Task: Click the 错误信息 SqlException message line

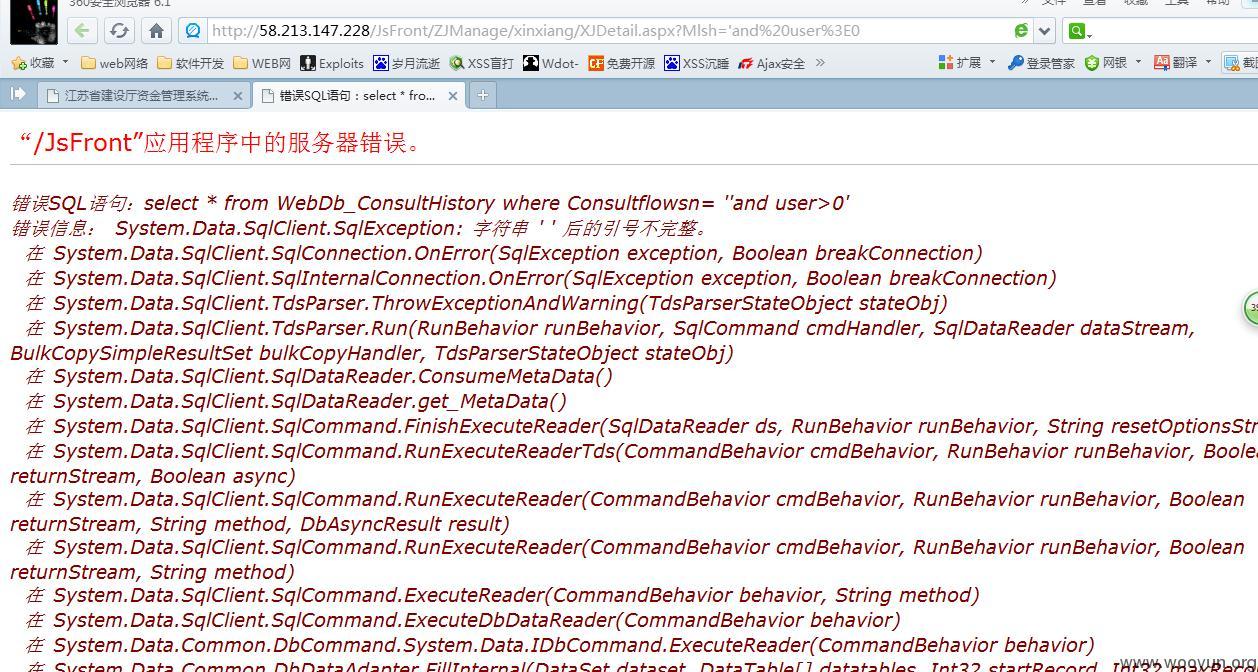Action: pyautogui.click(x=358, y=228)
